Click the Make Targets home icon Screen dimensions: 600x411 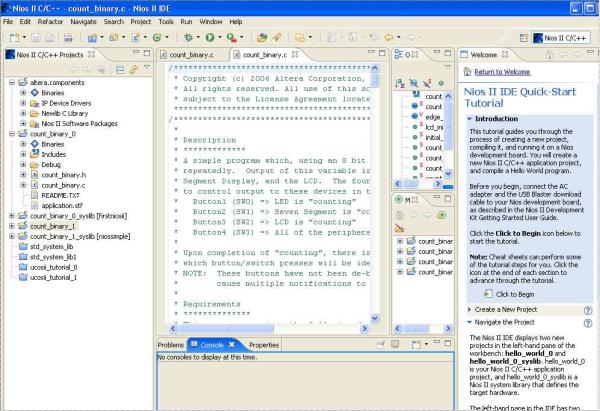[x=399, y=215]
